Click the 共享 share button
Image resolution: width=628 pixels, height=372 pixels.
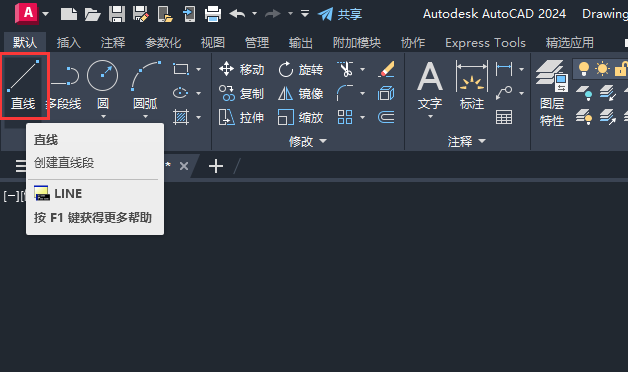(x=340, y=14)
